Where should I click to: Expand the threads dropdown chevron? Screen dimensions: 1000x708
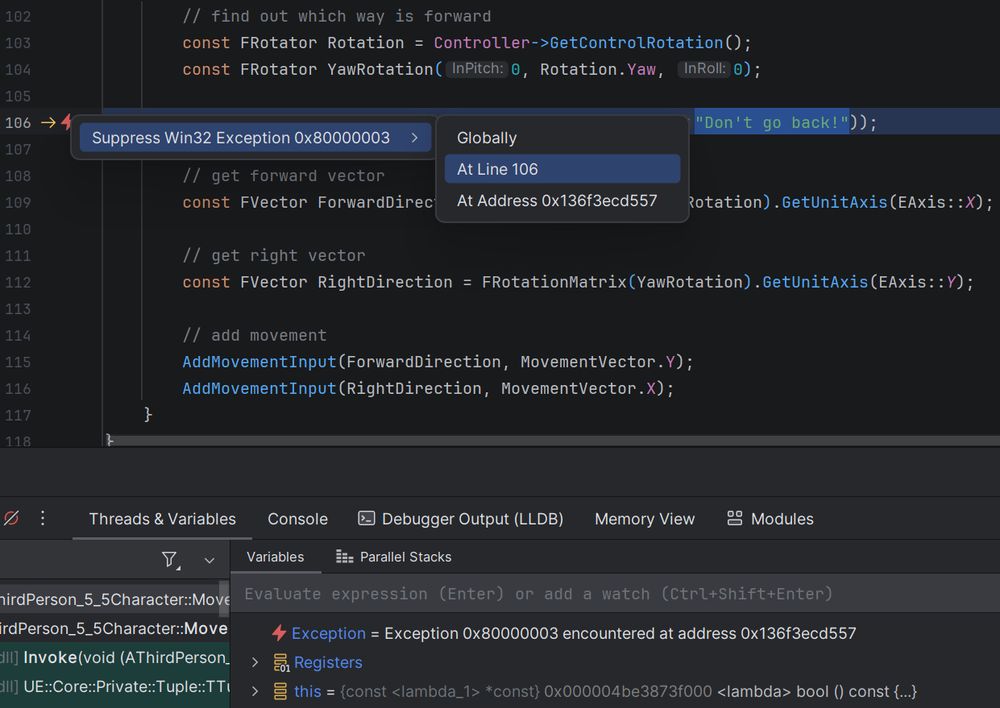(x=209, y=561)
